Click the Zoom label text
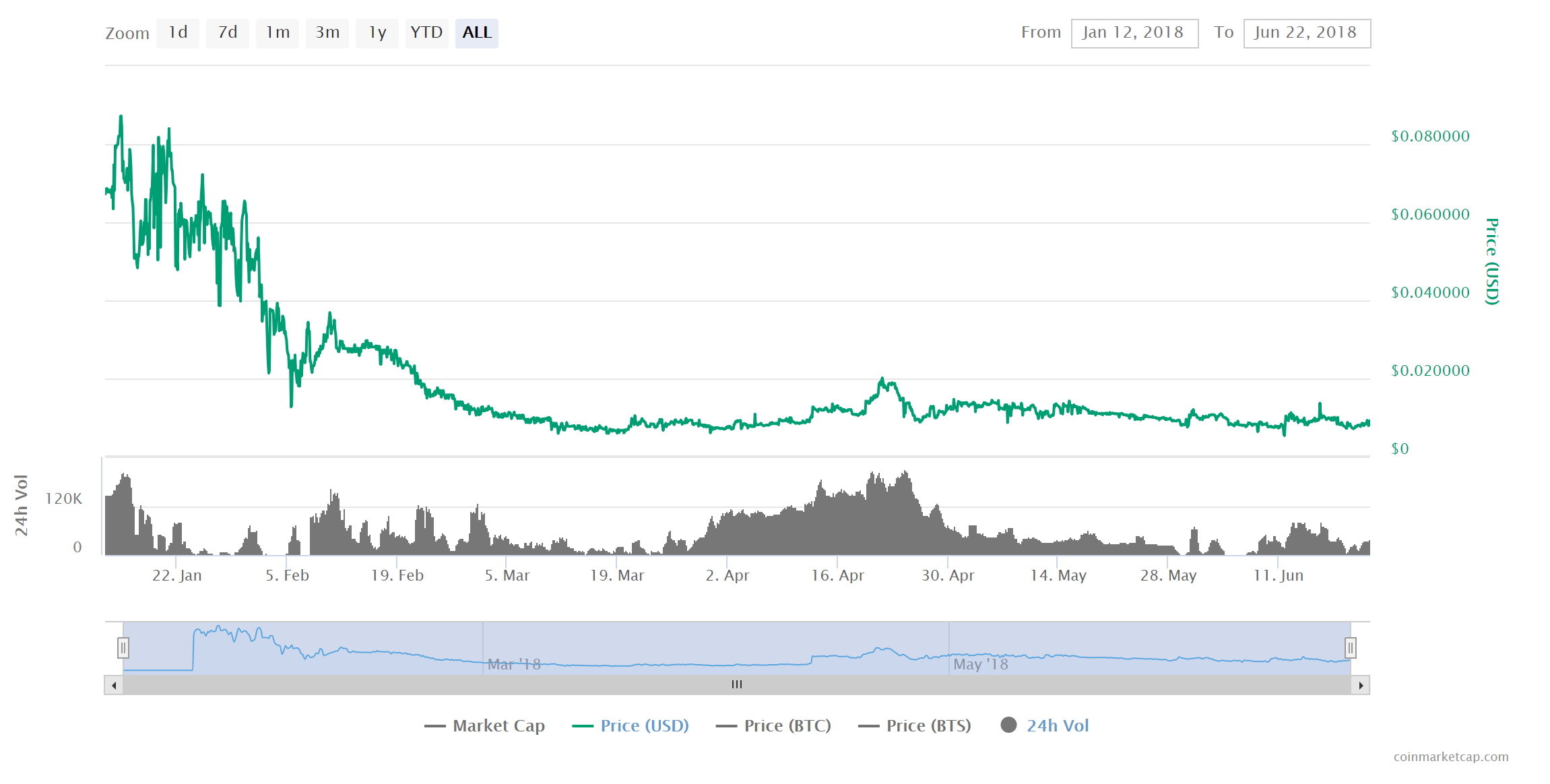The height and width of the screenshot is (784, 1550). click(x=127, y=33)
